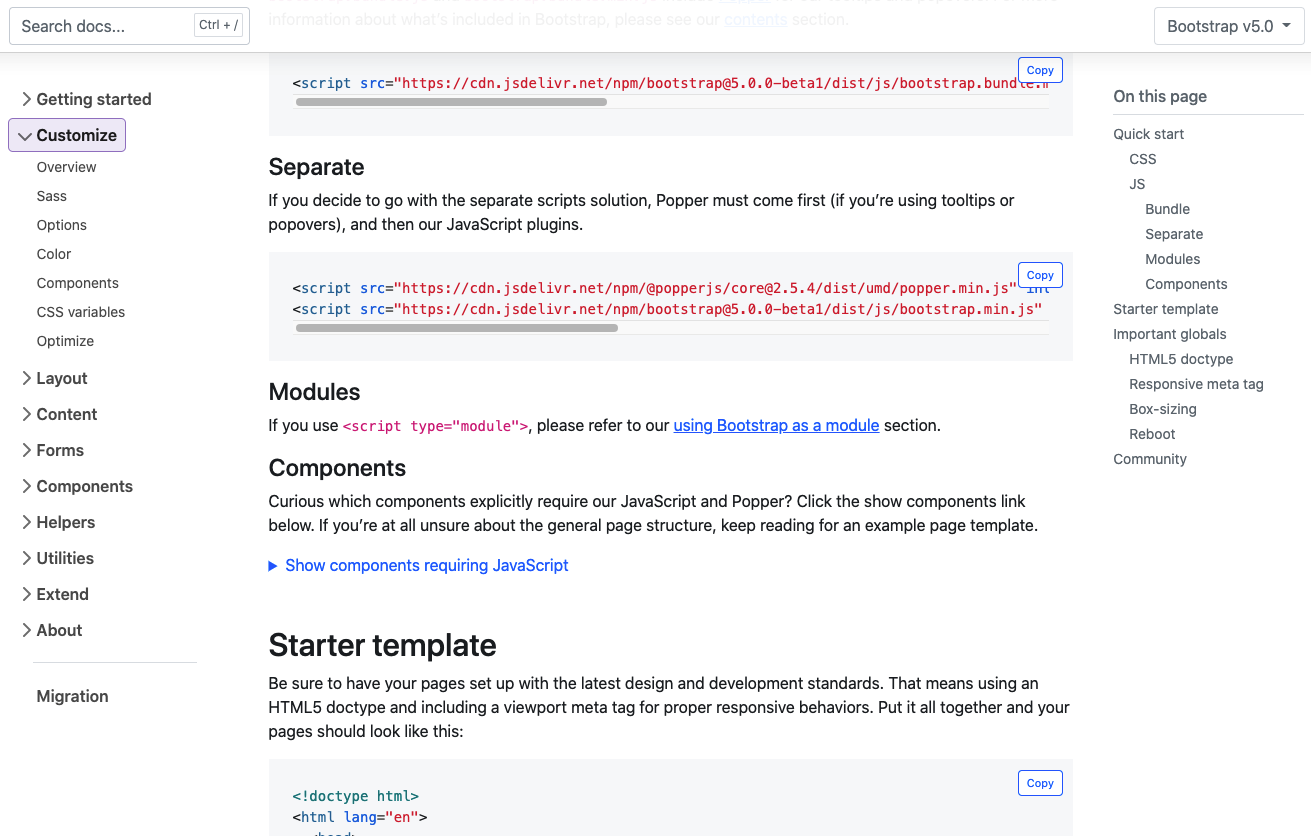Viewport: 1311px width, 836px height.
Task: Expand the Helpers sidebar chevron
Action: point(27,522)
